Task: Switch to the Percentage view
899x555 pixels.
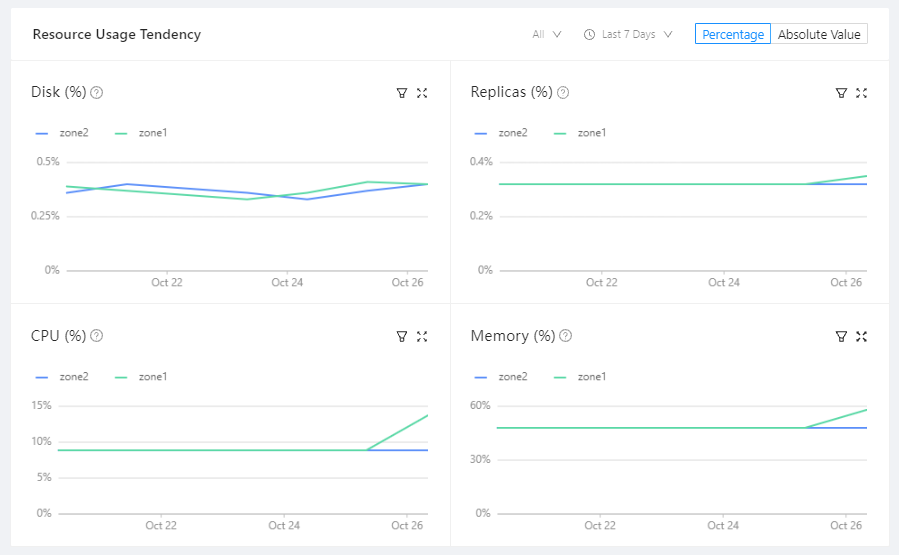Action: [x=733, y=34]
